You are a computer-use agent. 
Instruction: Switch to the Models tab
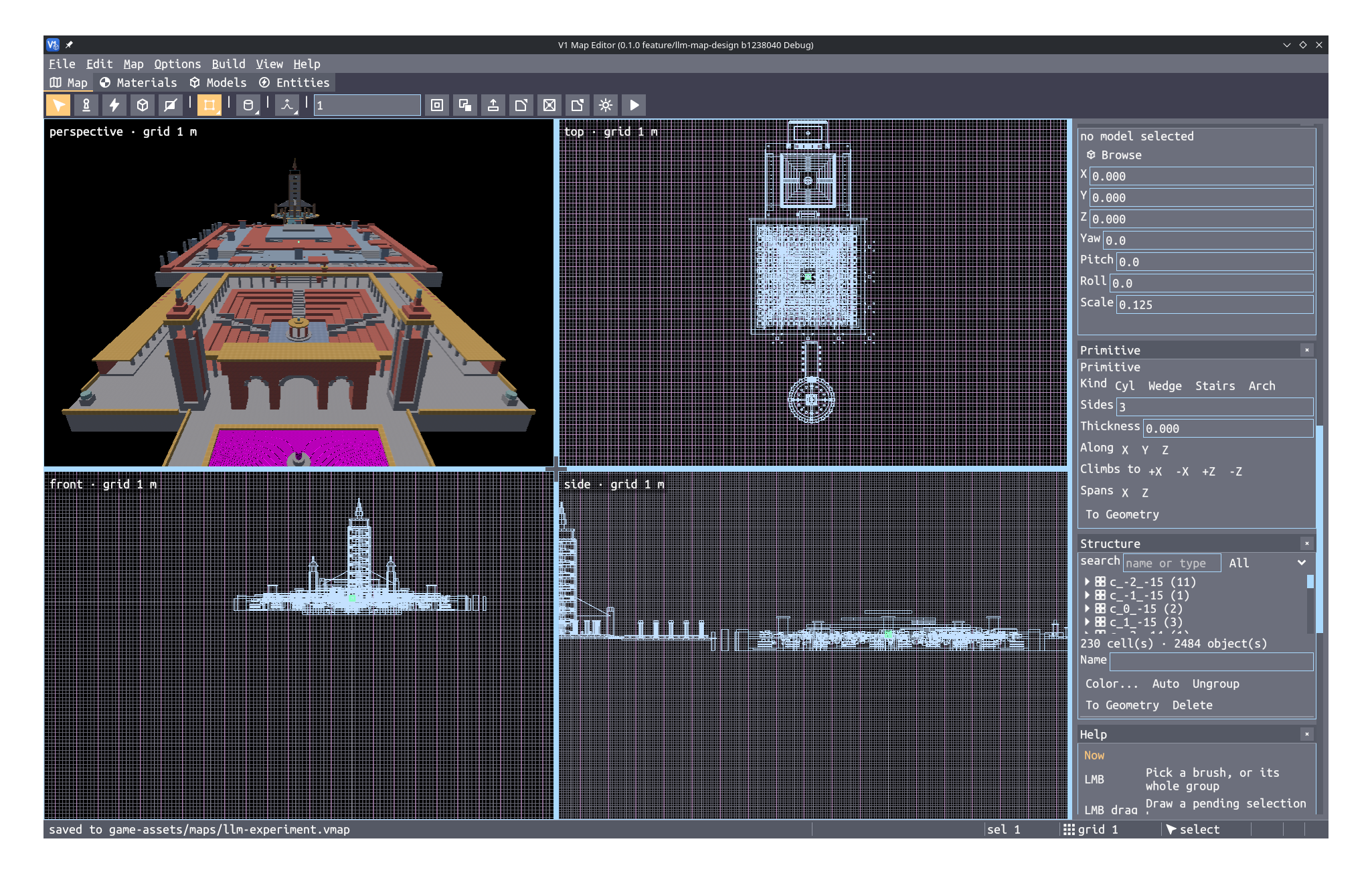(218, 83)
